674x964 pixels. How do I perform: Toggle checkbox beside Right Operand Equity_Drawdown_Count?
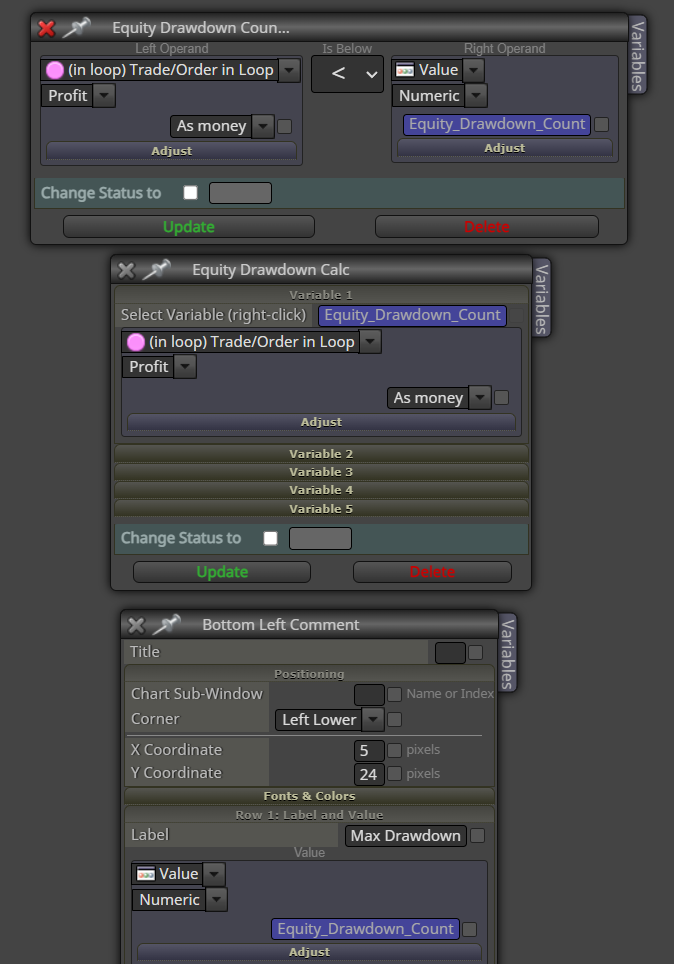pyautogui.click(x=602, y=124)
